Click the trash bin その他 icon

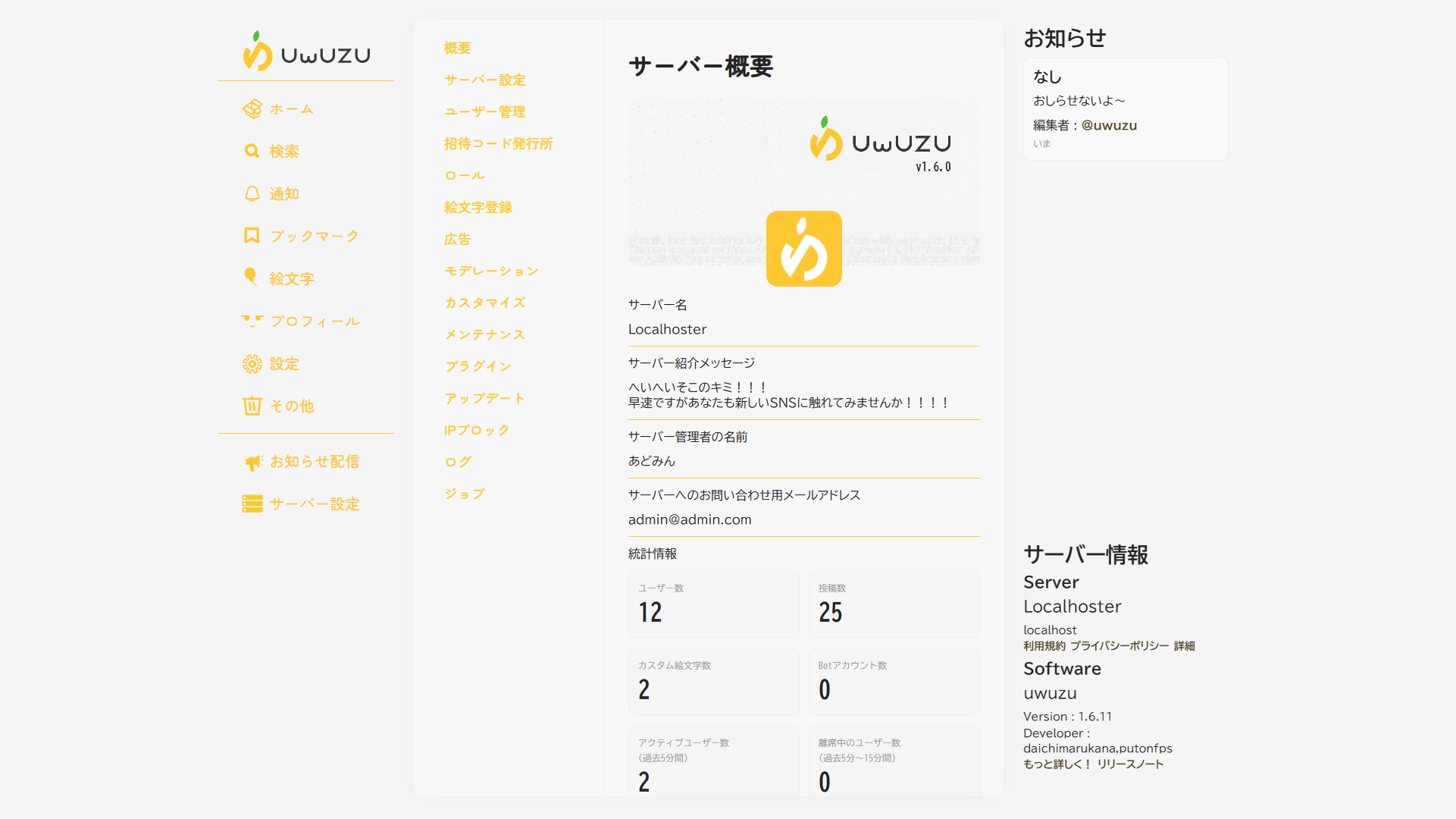coord(252,406)
